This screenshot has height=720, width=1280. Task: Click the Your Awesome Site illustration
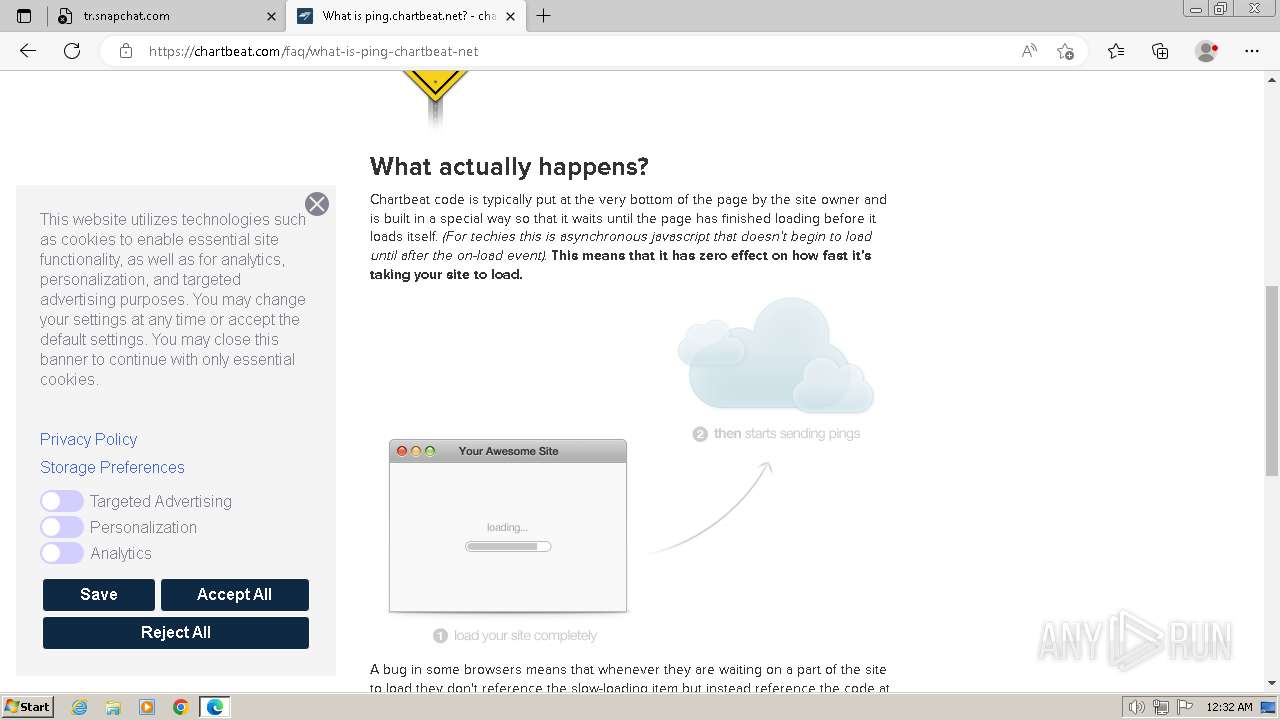point(508,526)
